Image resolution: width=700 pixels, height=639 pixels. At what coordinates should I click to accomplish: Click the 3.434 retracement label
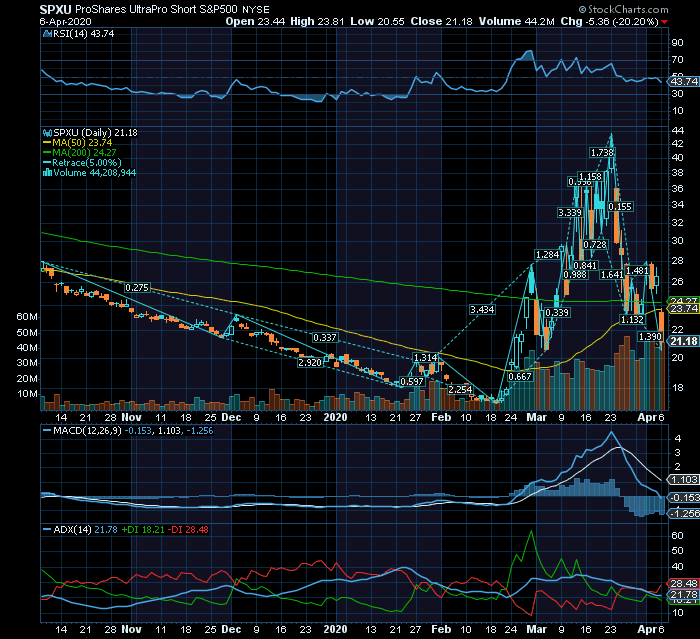pyautogui.click(x=482, y=309)
